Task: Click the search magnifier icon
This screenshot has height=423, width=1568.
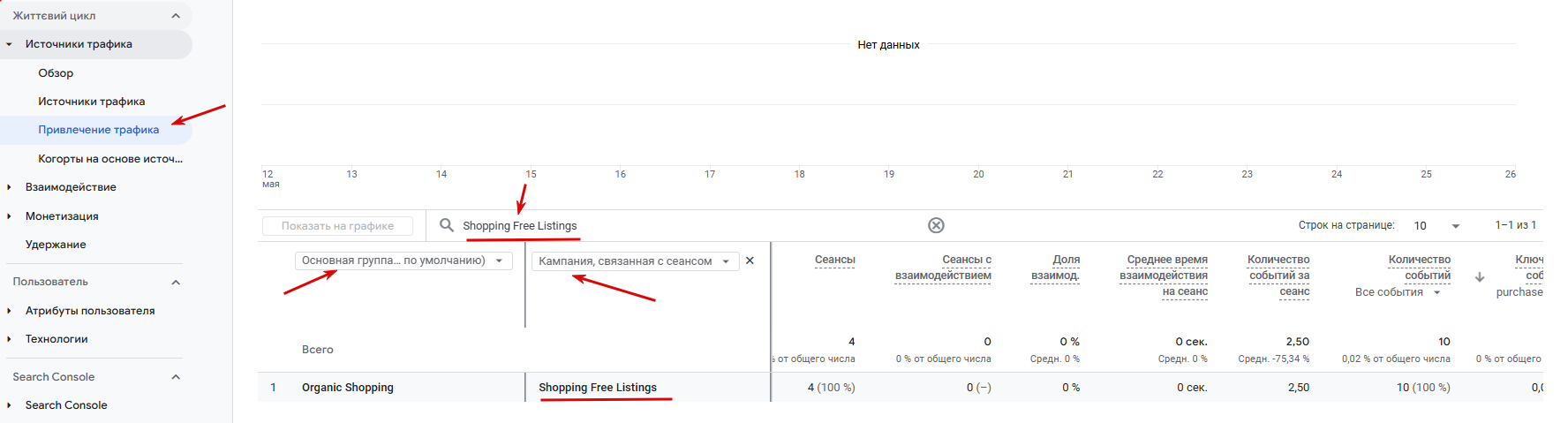Action: 447,225
